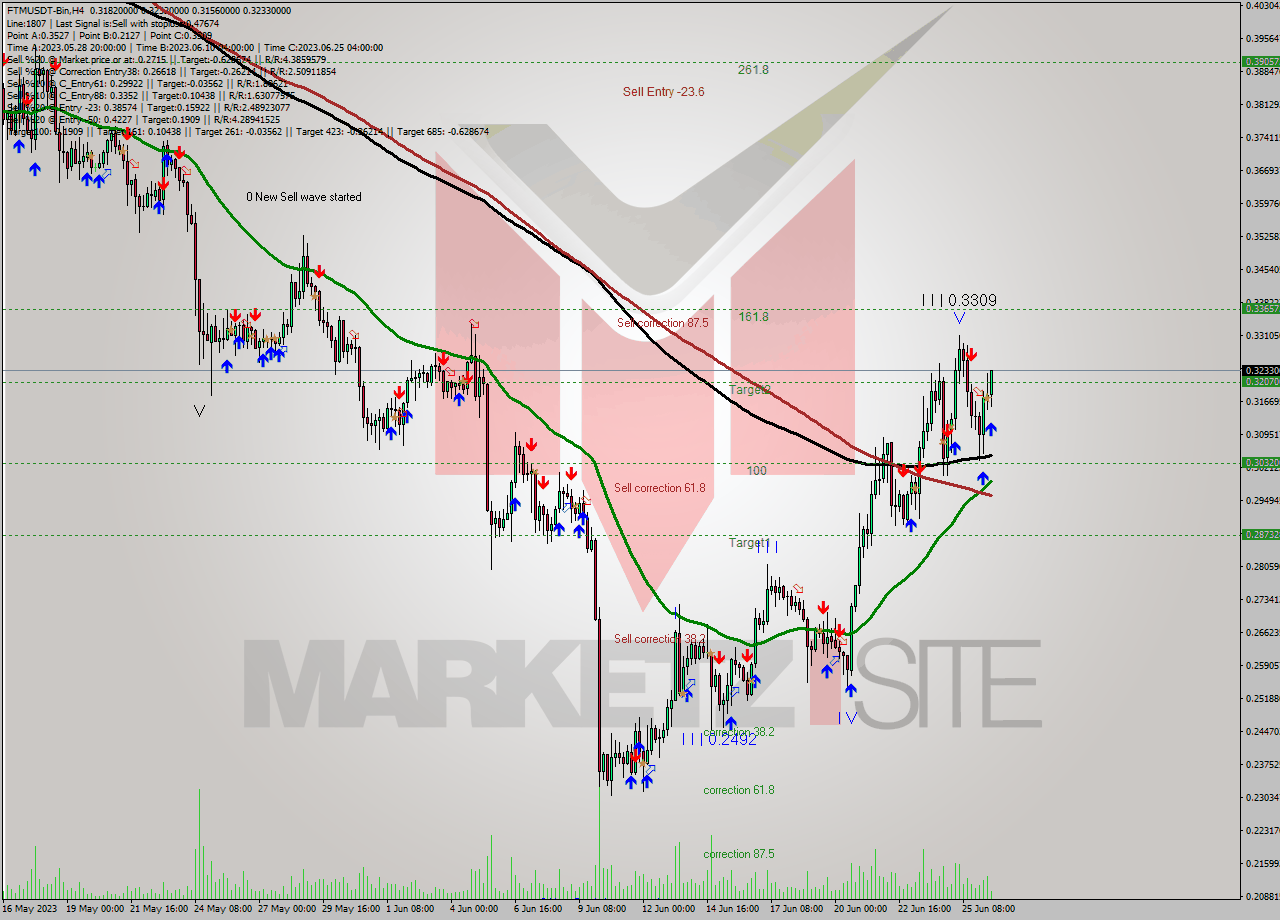
Task: Click the '27 May 00:00' time axis label
Action: point(287,909)
